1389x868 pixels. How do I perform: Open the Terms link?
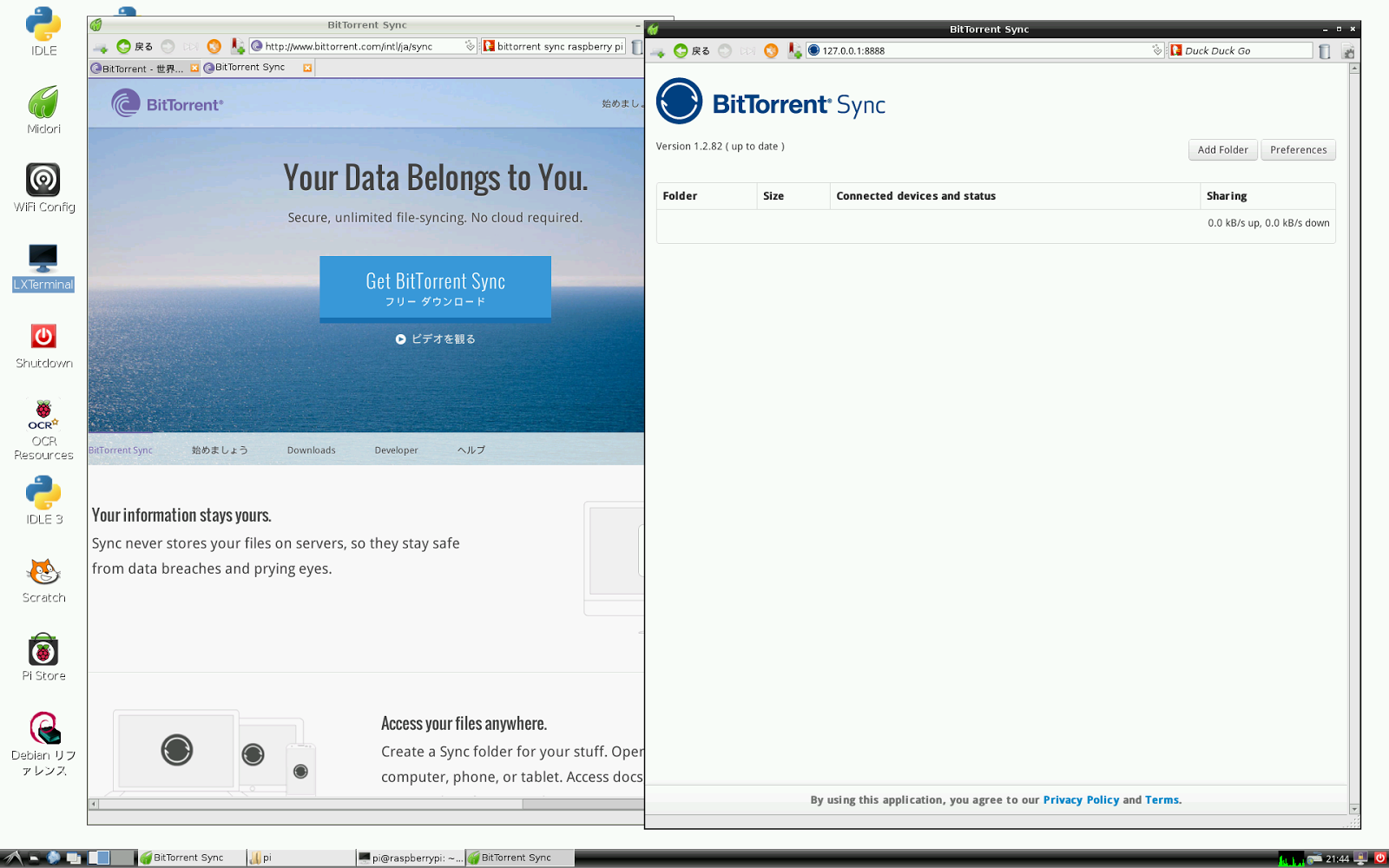pos(1162,799)
